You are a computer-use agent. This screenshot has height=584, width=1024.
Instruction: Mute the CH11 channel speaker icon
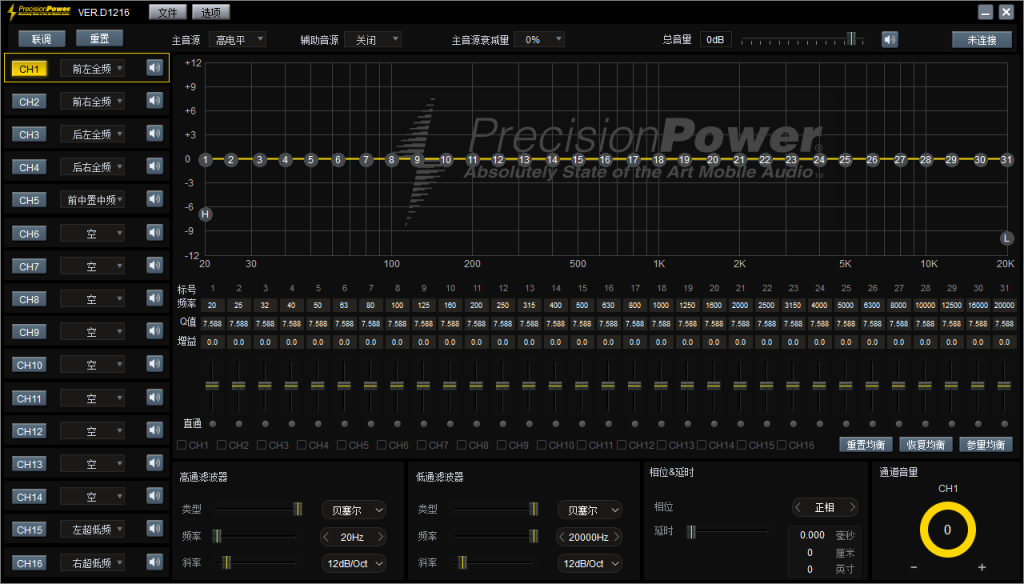point(154,397)
